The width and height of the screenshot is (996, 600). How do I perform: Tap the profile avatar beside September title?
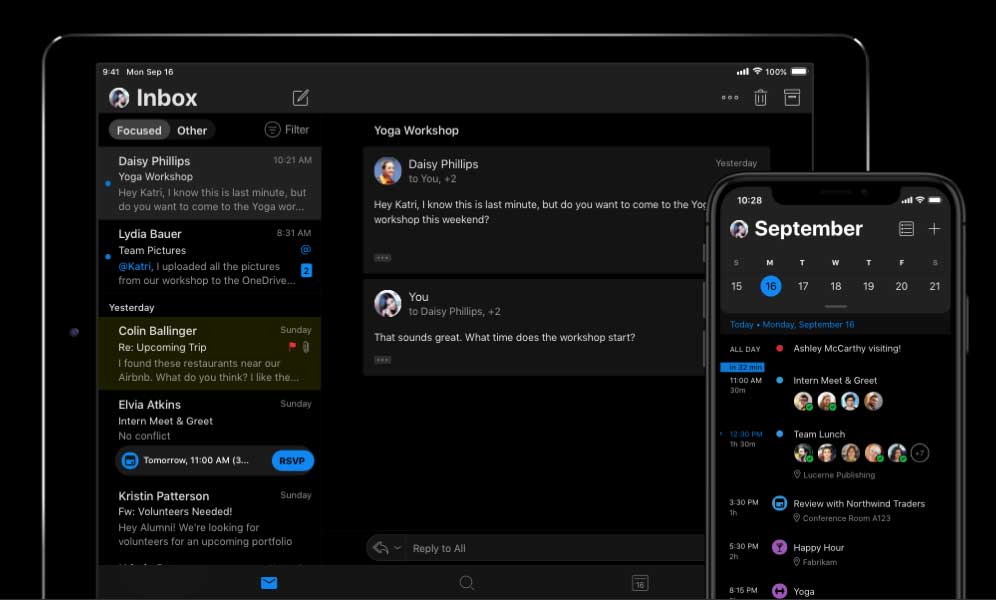[x=739, y=229]
